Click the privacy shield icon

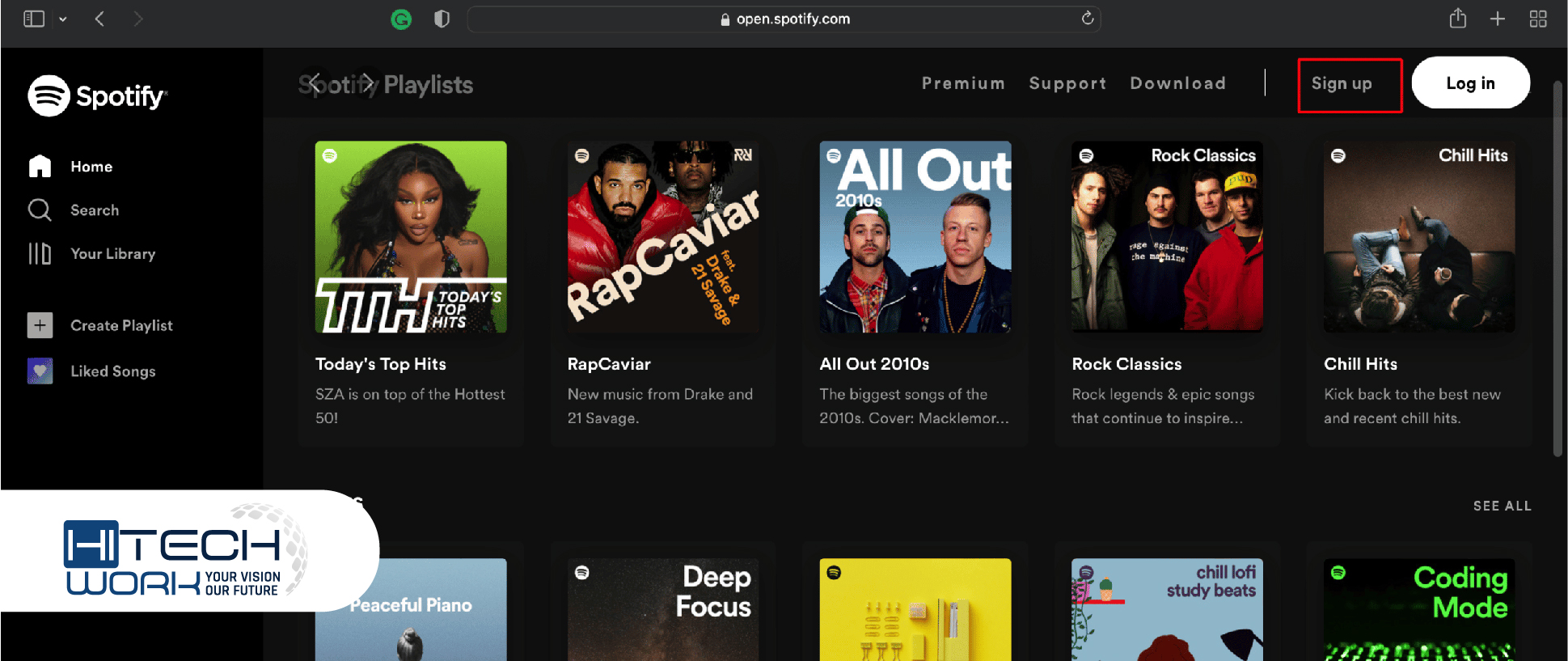442,19
